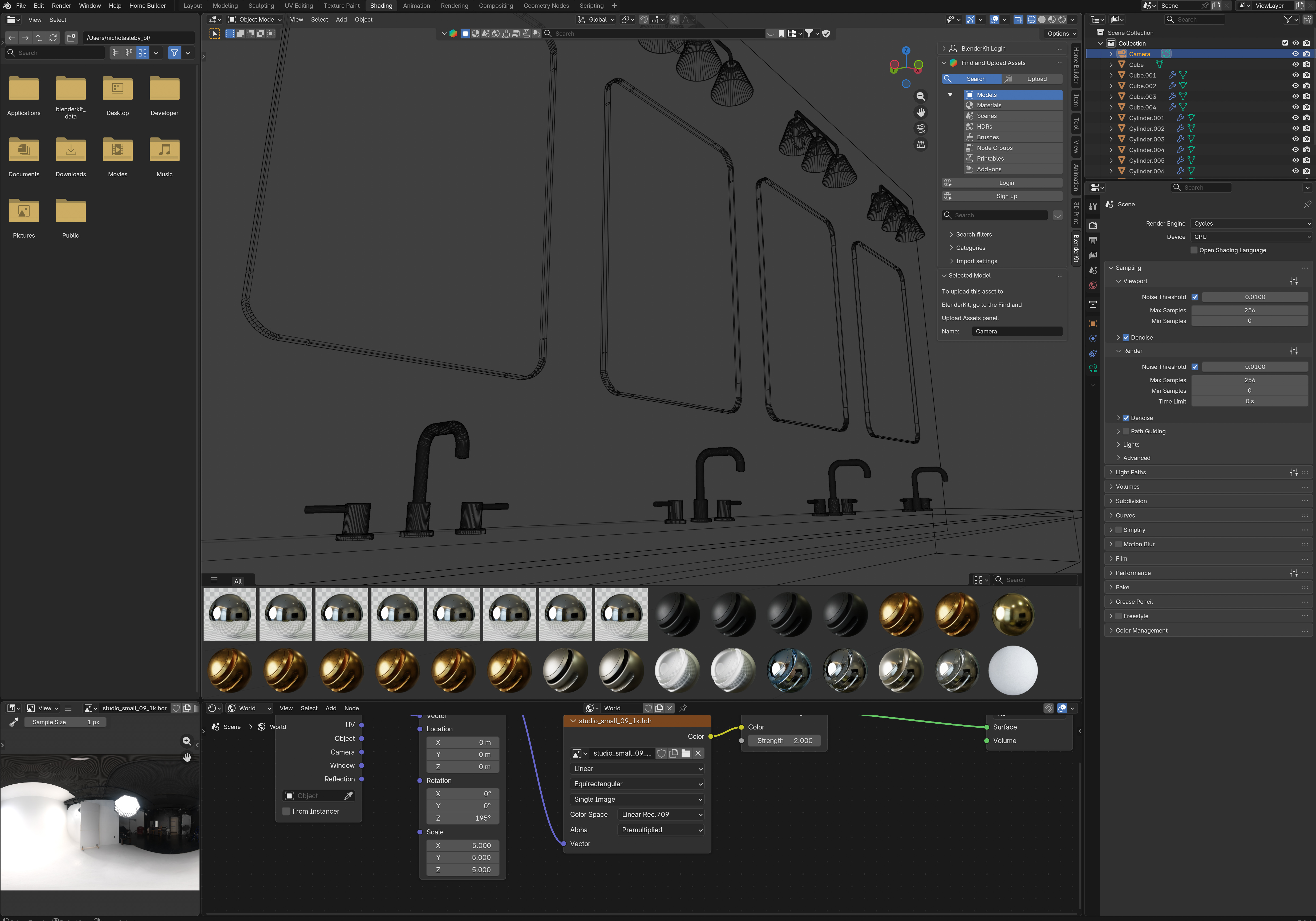
Task: Toggle camera view in the 3D viewport
Action: [921, 128]
